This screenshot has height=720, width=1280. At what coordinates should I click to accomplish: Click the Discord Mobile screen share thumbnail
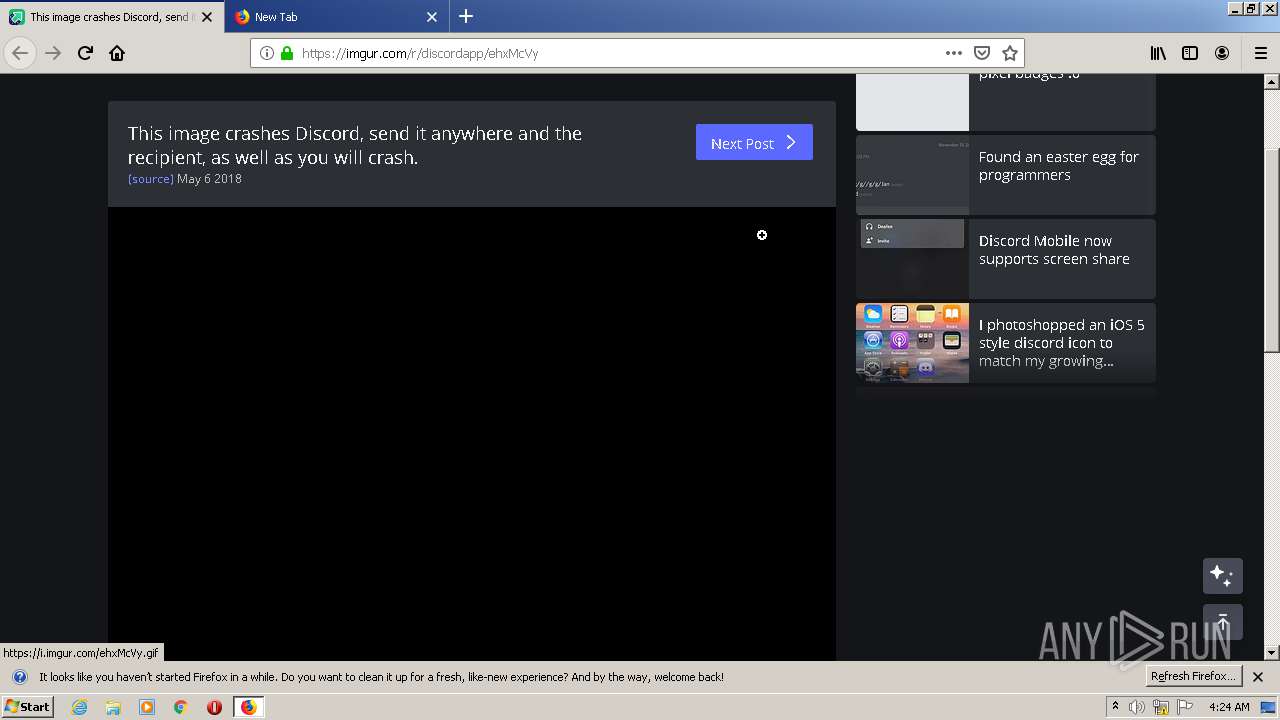912,259
